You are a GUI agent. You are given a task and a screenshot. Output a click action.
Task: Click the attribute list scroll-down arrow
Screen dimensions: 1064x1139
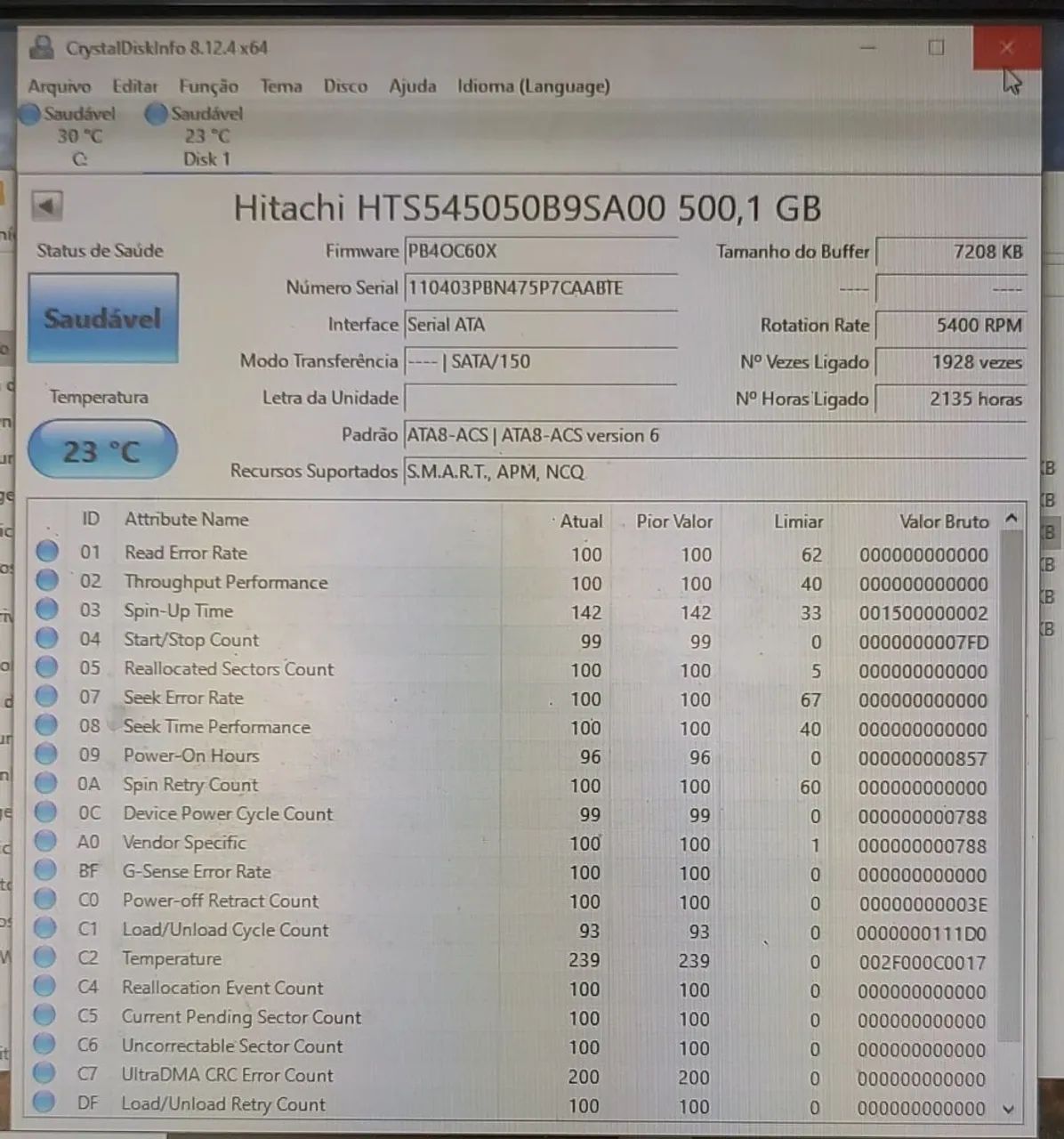click(x=1009, y=1109)
